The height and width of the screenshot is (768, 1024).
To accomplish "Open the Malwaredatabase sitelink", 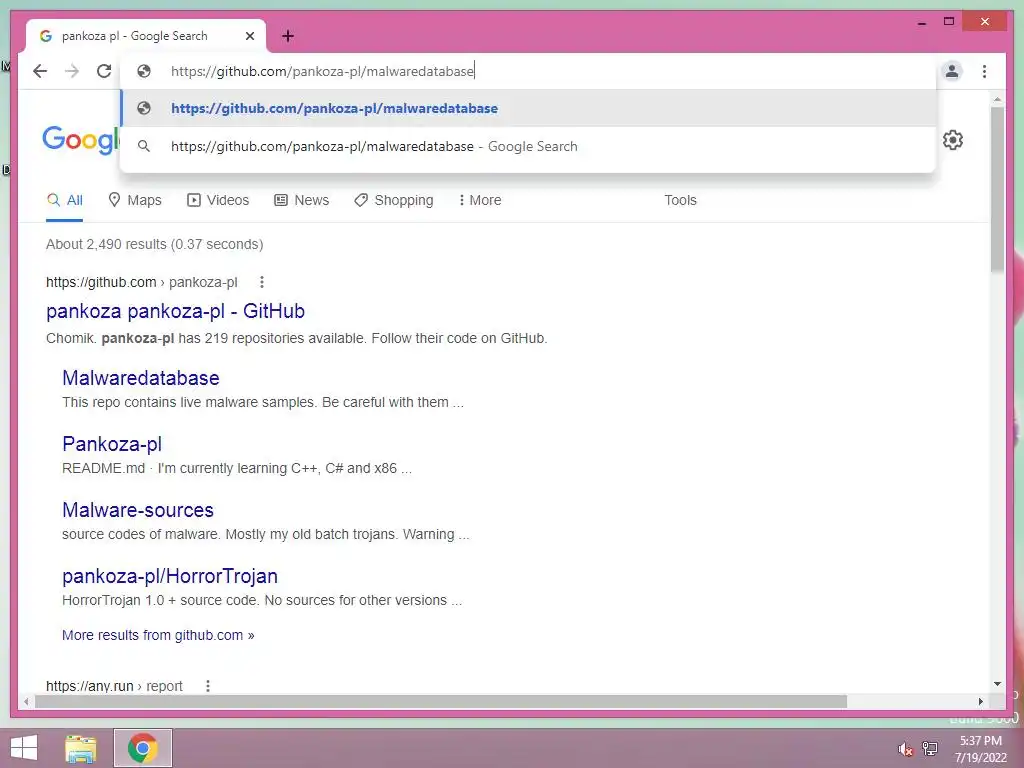I will pyautogui.click(x=140, y=378).
